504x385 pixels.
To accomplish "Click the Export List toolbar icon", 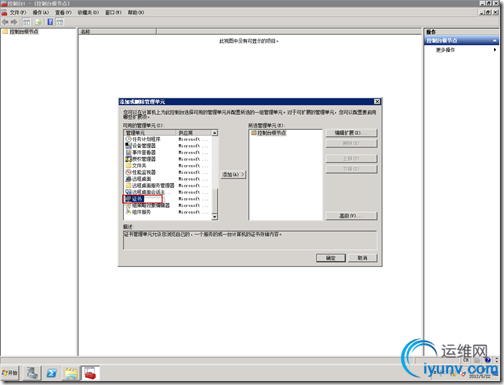I will [38, 22].
